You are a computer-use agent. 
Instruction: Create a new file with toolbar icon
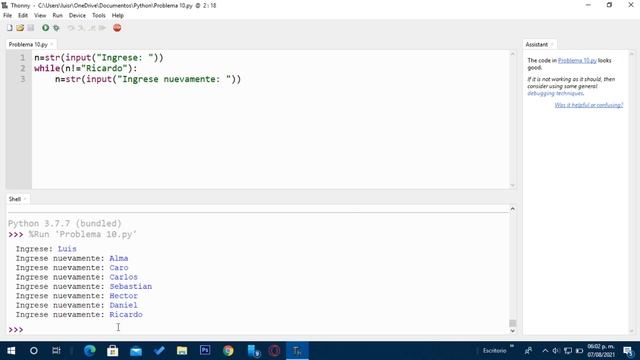(x=9, y=28)
